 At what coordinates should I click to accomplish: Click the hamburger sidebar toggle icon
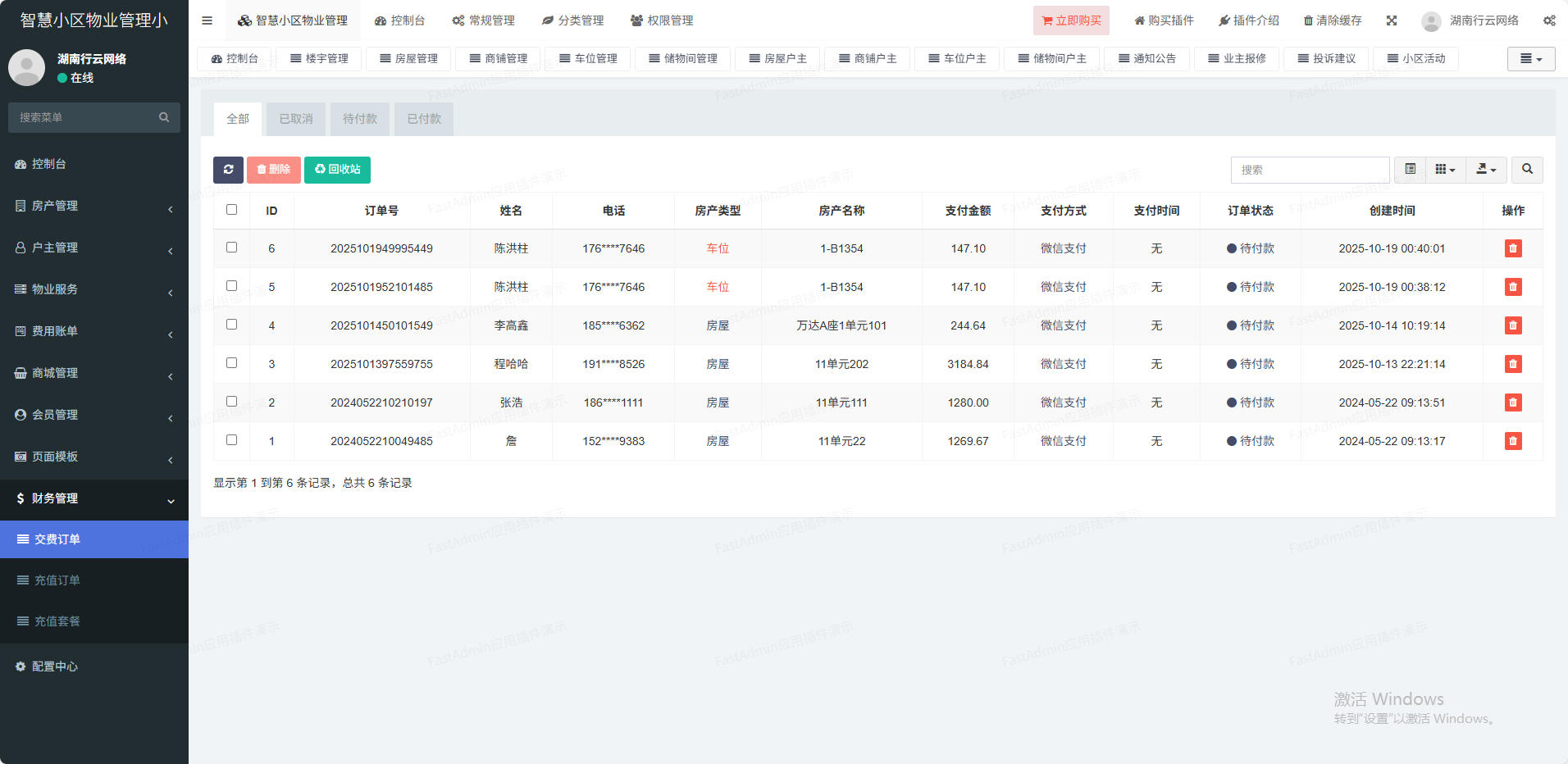pyautogui.click(x=207, y=20)
